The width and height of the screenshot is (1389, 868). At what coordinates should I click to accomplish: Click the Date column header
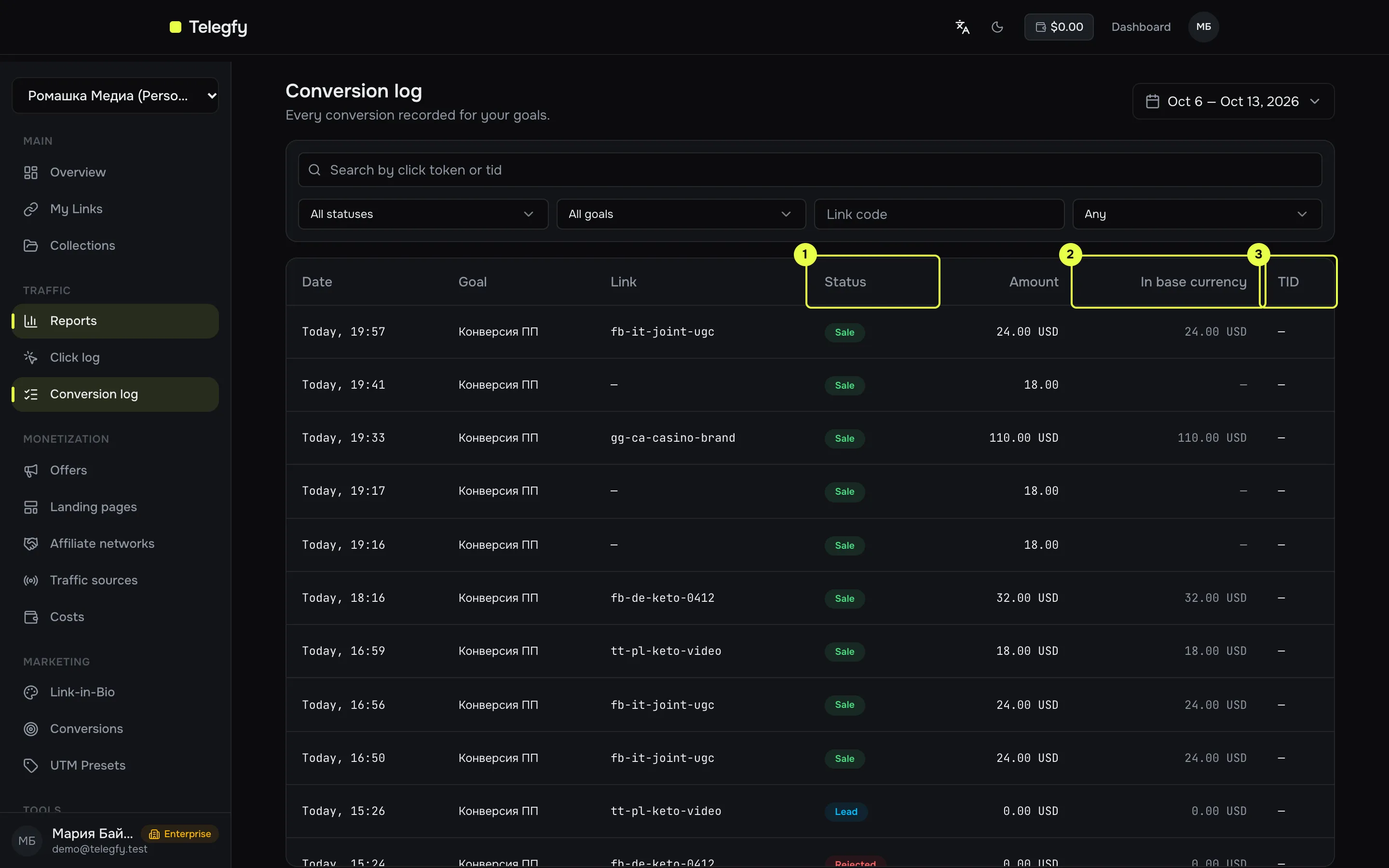pos(317,282)
